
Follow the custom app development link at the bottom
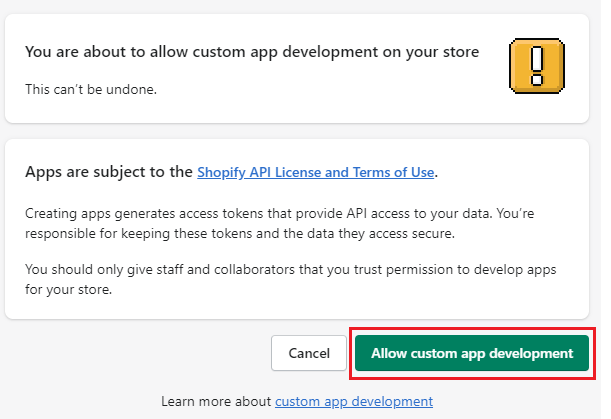354,401
